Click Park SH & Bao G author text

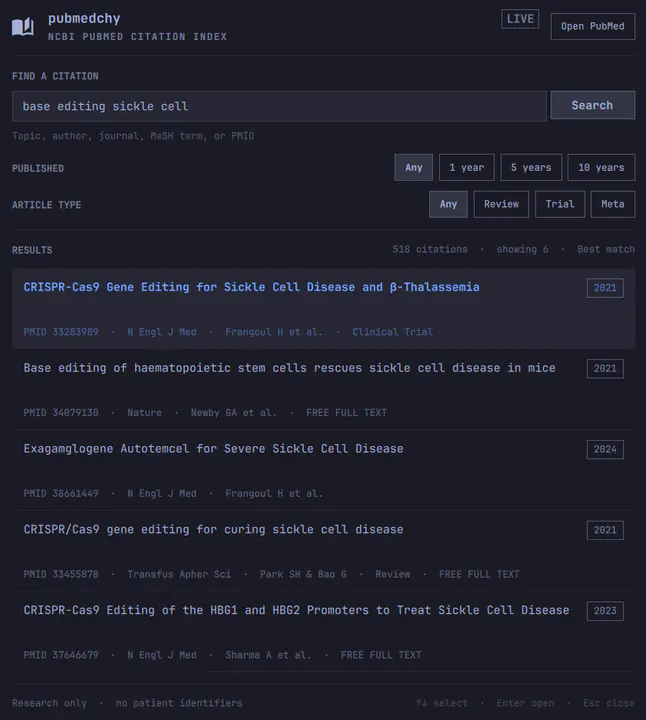[x=303, y=574]
